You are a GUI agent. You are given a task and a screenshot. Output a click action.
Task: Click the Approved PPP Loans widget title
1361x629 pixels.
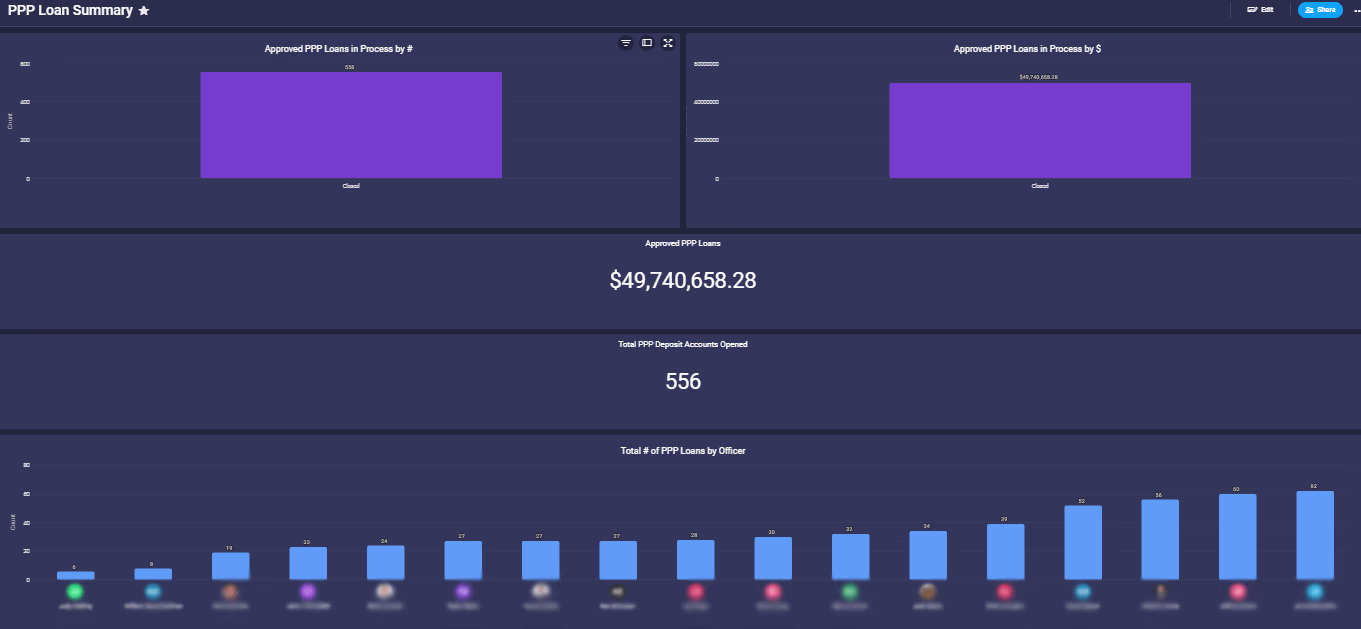click(683, 243)
